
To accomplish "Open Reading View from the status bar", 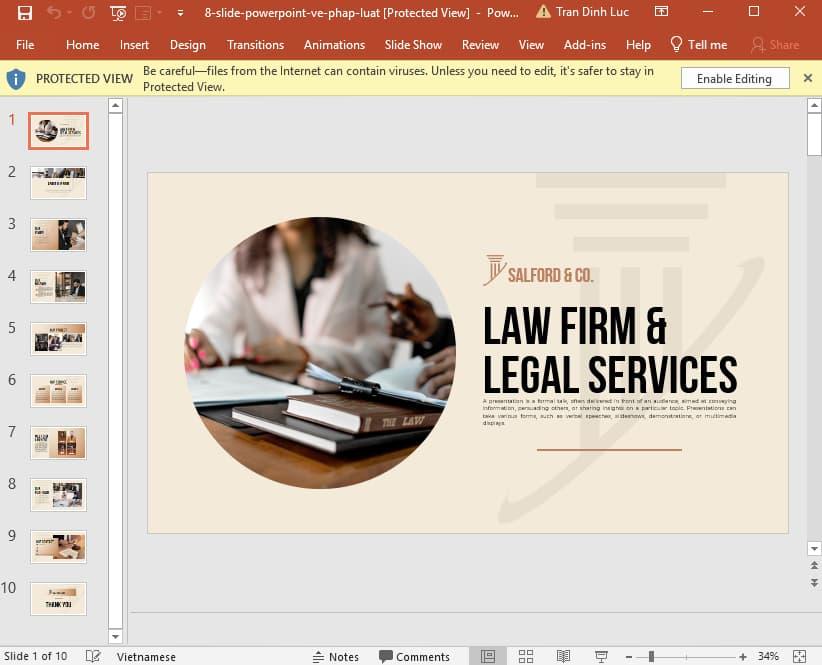I will point(565,656).
